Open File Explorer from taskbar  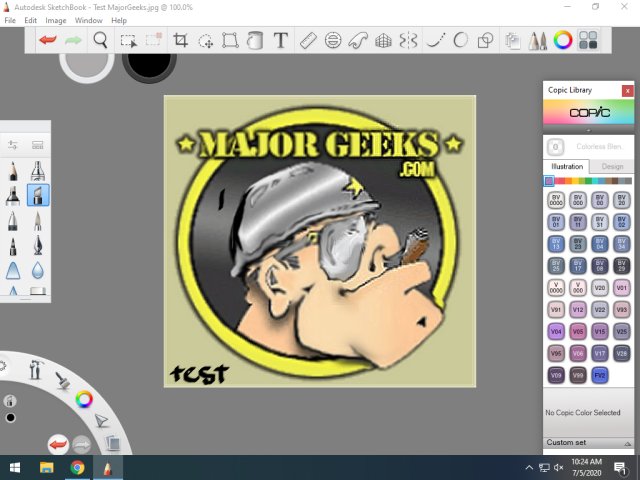click(x=47, y=468)
